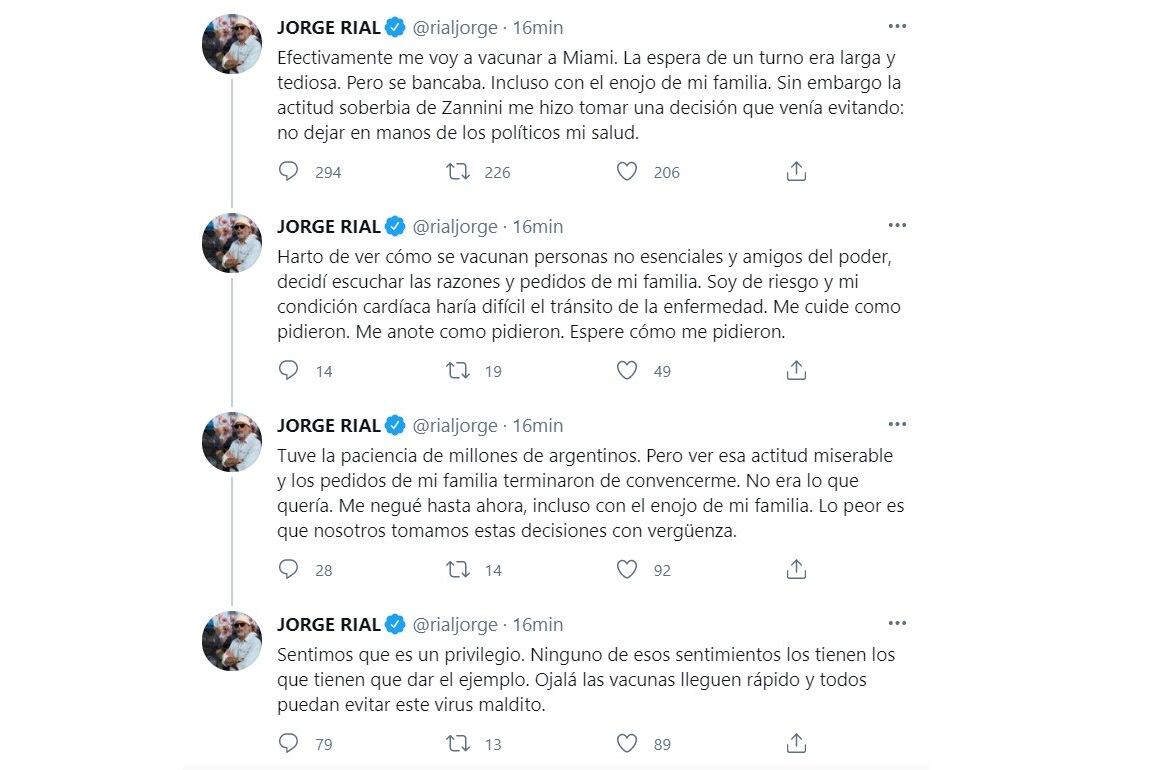Retweet the tweet with 226 retweets
This screenshot has width=1152, height=770.
458,172
